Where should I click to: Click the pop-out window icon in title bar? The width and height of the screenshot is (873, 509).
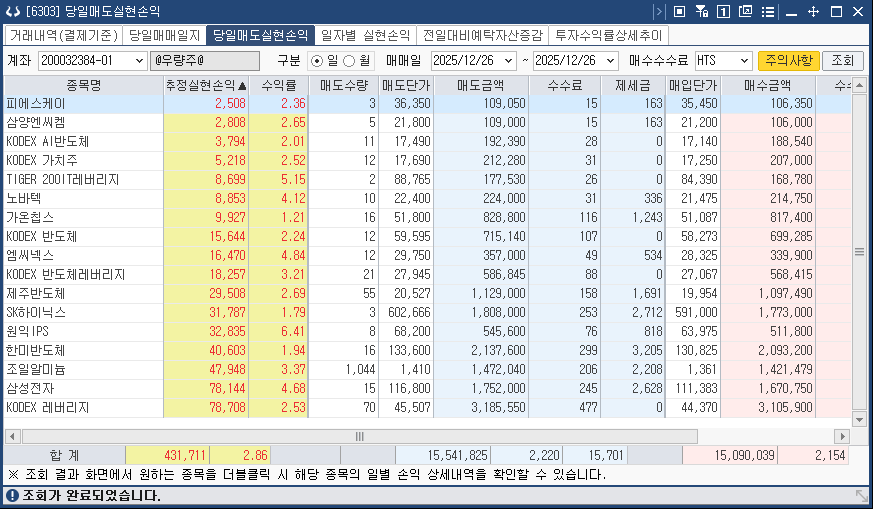coord(746,11)
